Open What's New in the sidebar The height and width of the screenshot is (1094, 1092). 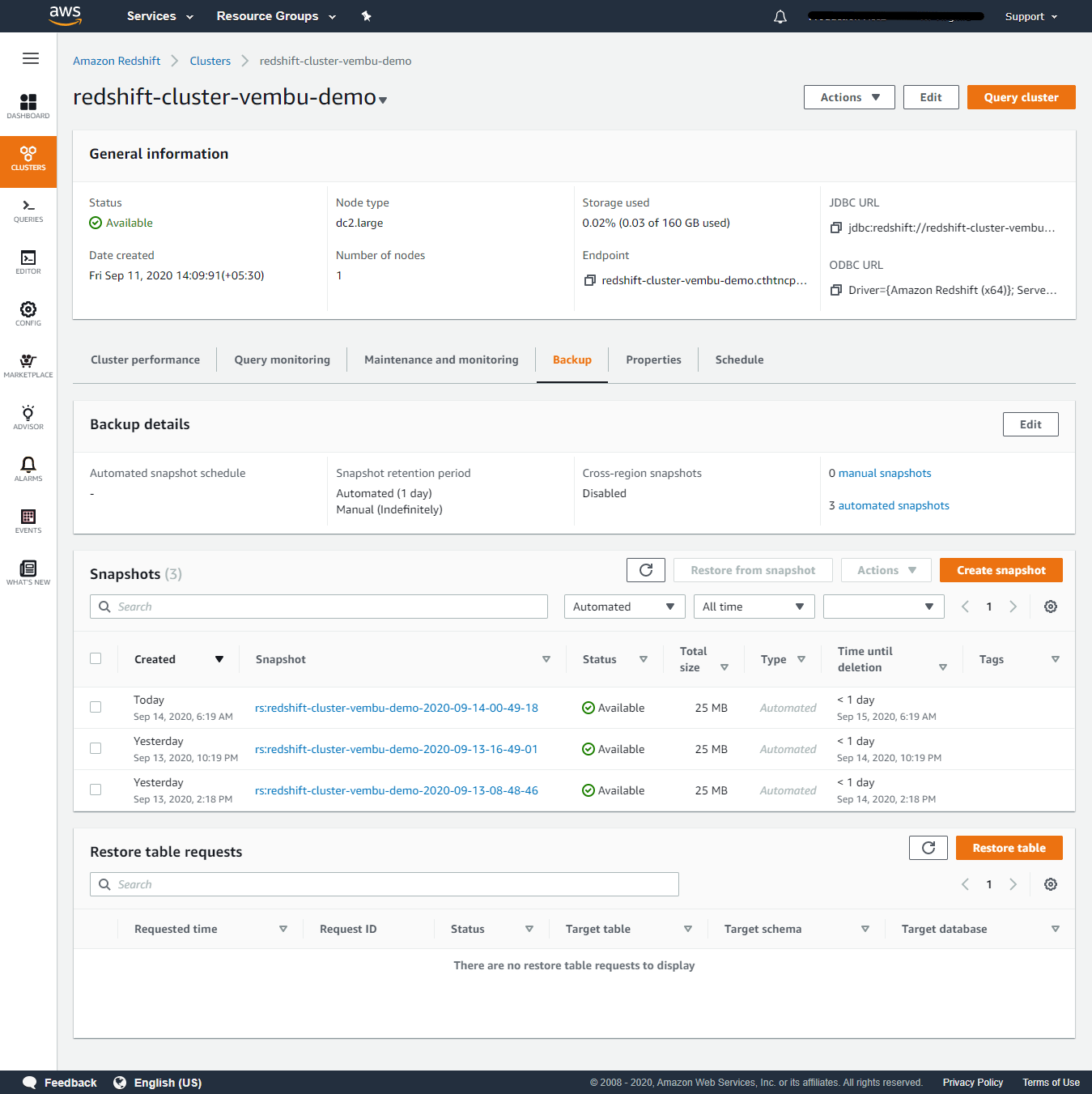click(x=28, y=573)
